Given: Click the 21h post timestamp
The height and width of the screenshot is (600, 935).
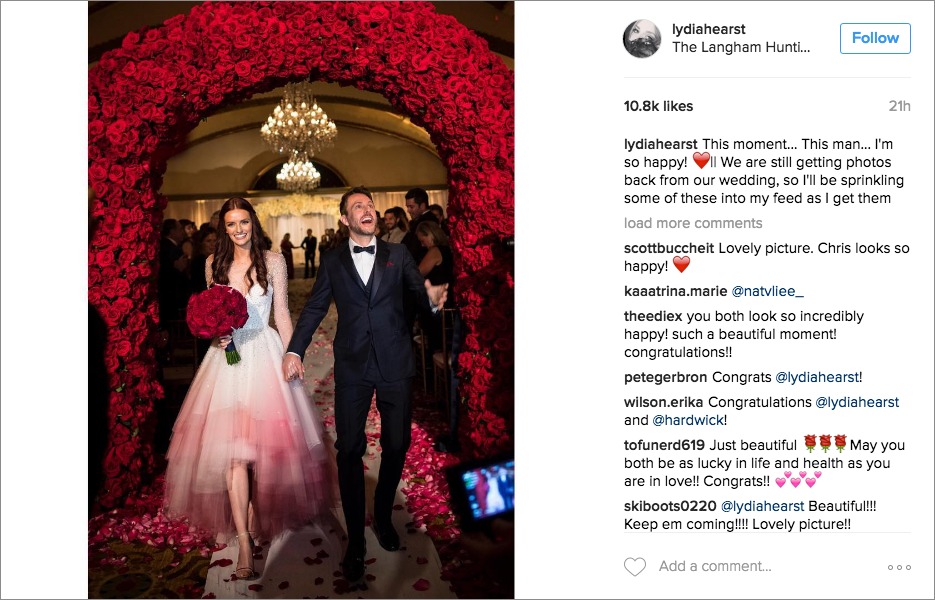Looking at the screenshot, I should (x=899, y=106).
